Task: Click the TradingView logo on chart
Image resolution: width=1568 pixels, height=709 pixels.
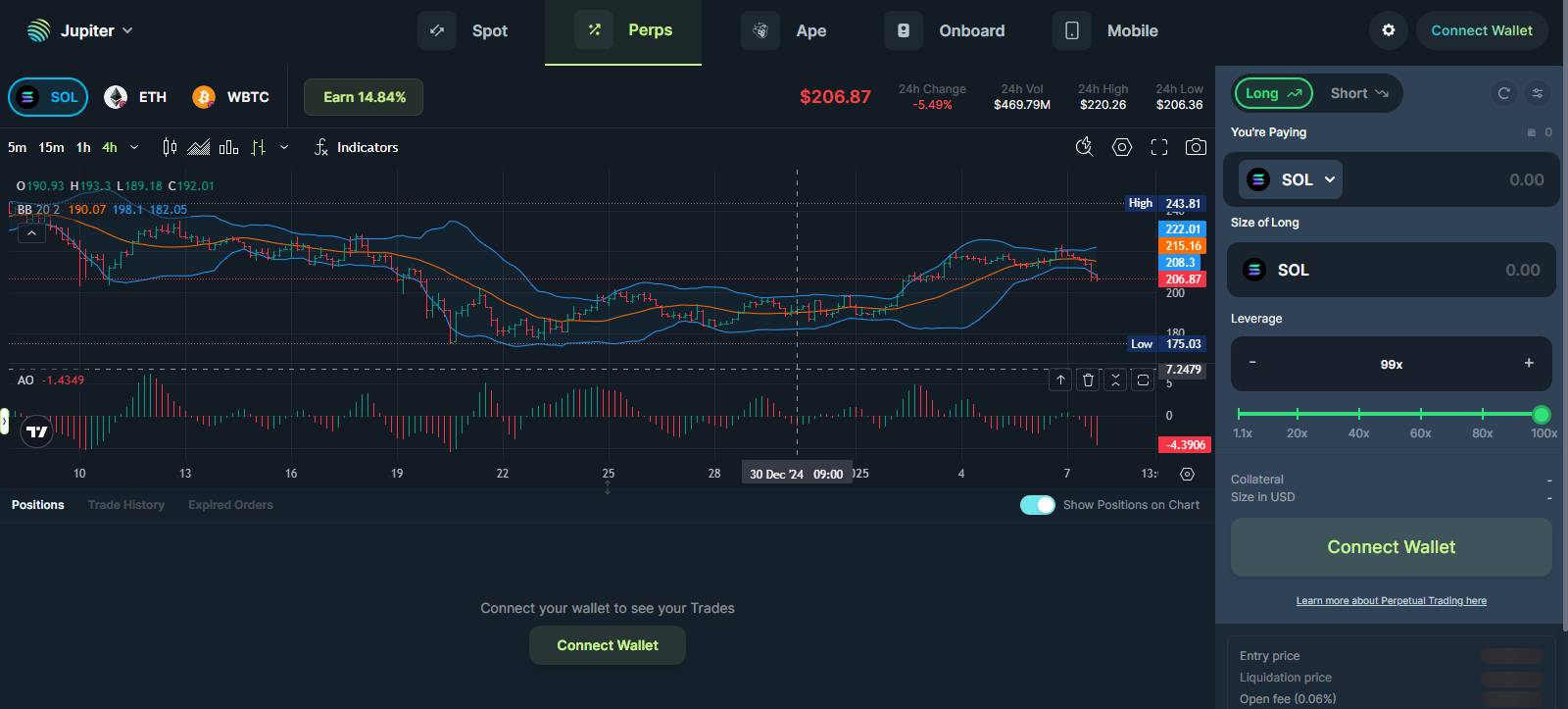Action: [36, 431]
